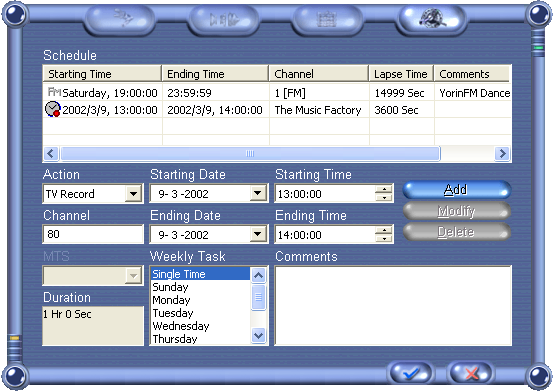Sort by Starting Time column header
Image resolution: width=554 pixels, height=391 pixels.
[102, 74]
